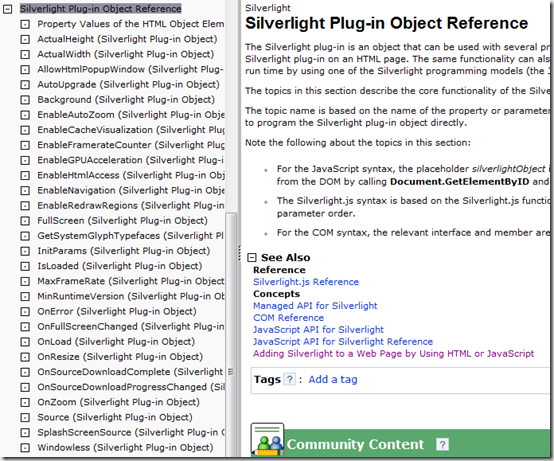Collapse the See Also section
Image resolution: width=554 pixels, height=461 pixels.
[252, 258]
